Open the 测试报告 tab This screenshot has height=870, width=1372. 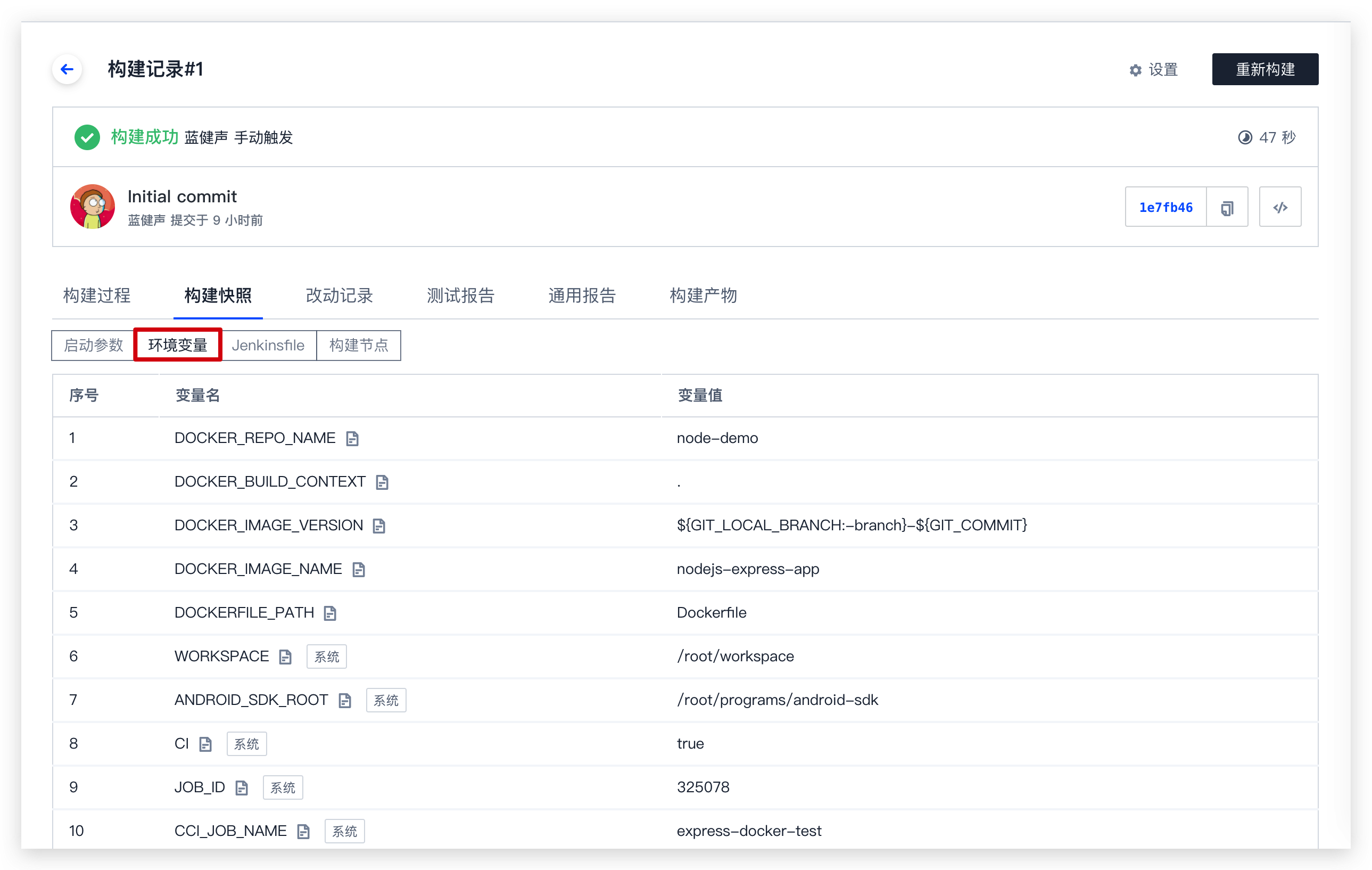pos(461,296)
